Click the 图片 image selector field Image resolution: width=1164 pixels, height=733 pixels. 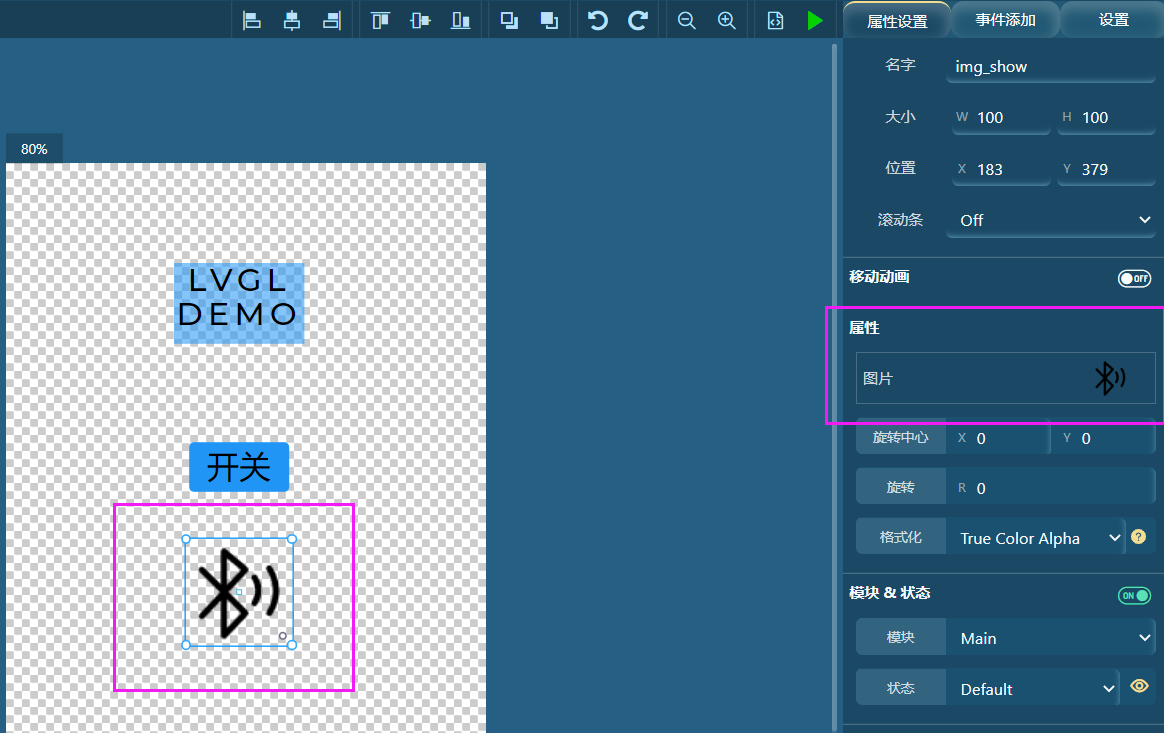click(x=1005, y=378)
